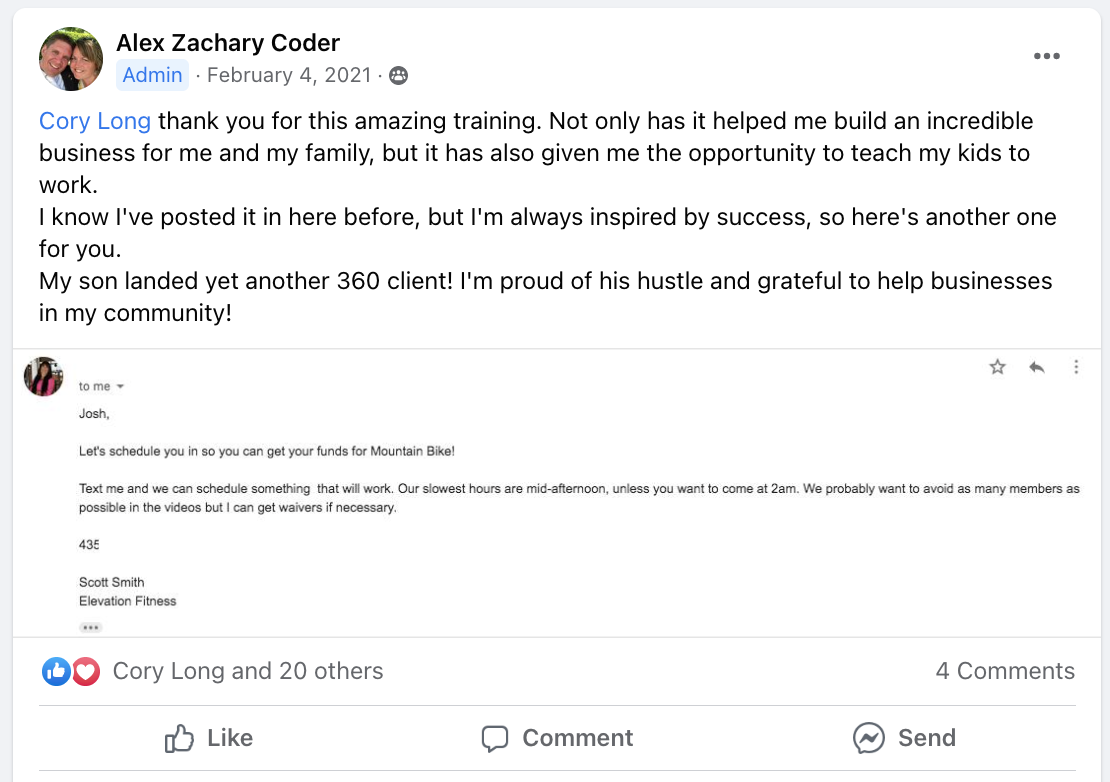The height and width of the screenshot is (782, 1110).
Task: Expand trimmed email content ellipsis
Action: 91,627
